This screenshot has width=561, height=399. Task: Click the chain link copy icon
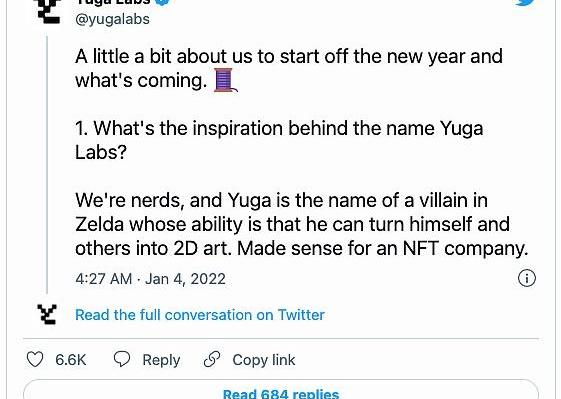pyautogui.click(x=211, y=360)
